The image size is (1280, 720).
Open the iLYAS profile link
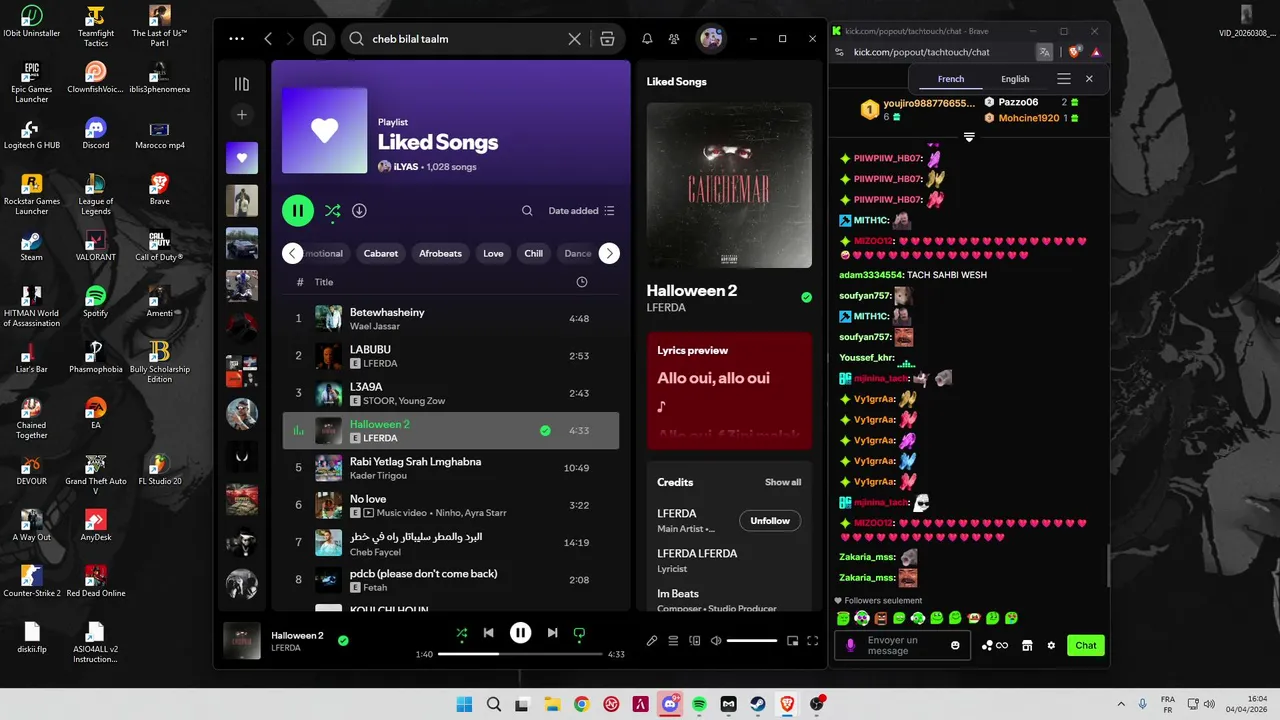[x=405, y=167]
